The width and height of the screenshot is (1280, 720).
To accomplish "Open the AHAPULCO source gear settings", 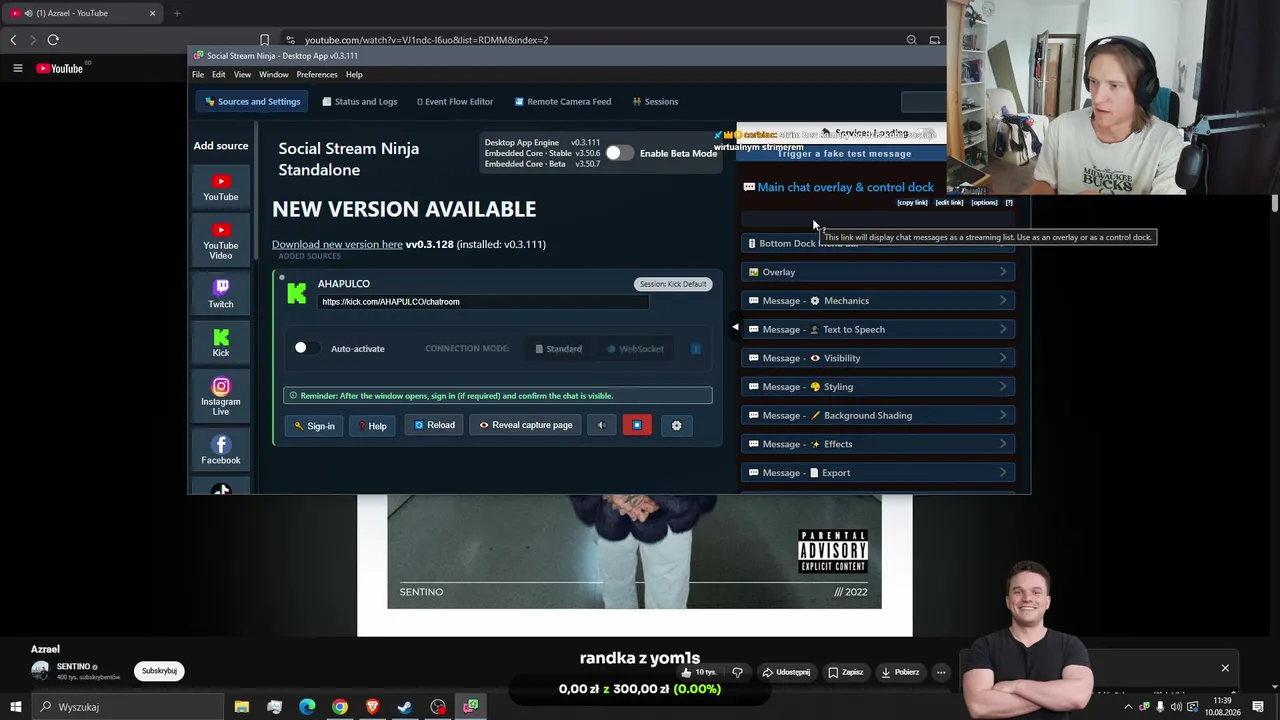I will (676, 425).
